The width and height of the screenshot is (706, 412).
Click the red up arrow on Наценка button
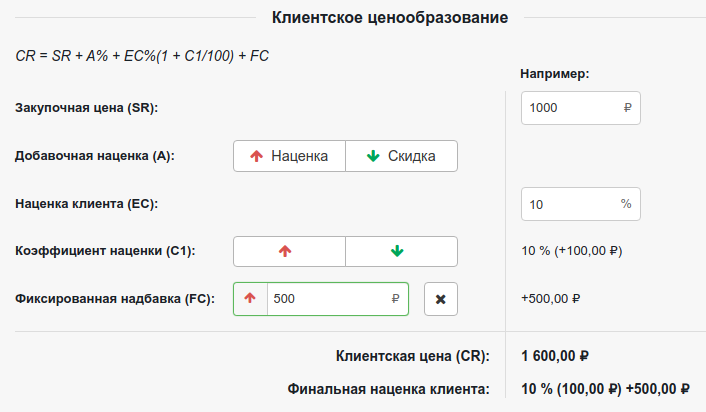(256, 156)
